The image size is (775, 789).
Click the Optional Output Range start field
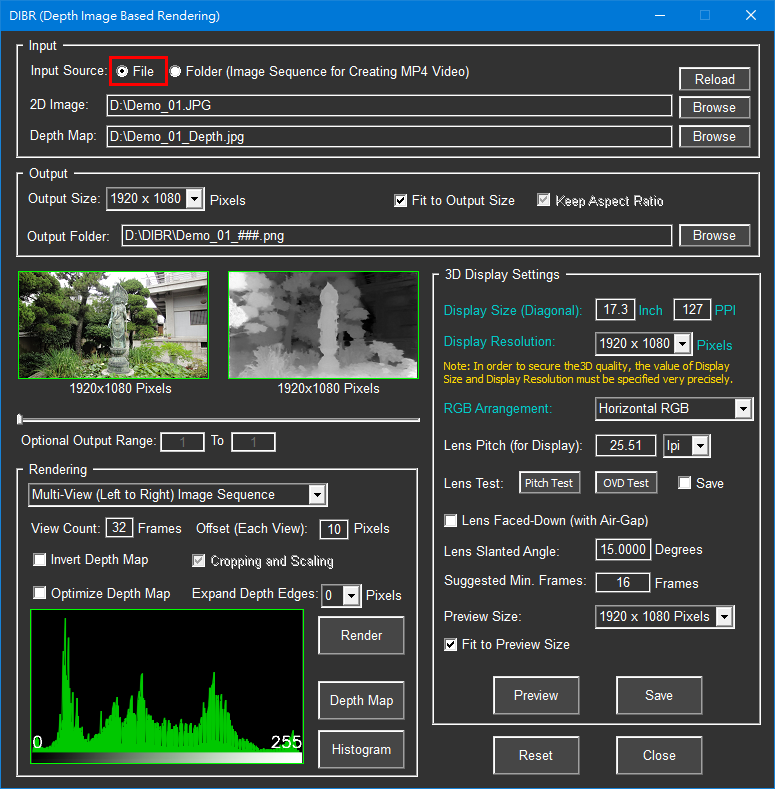(182, 442)
